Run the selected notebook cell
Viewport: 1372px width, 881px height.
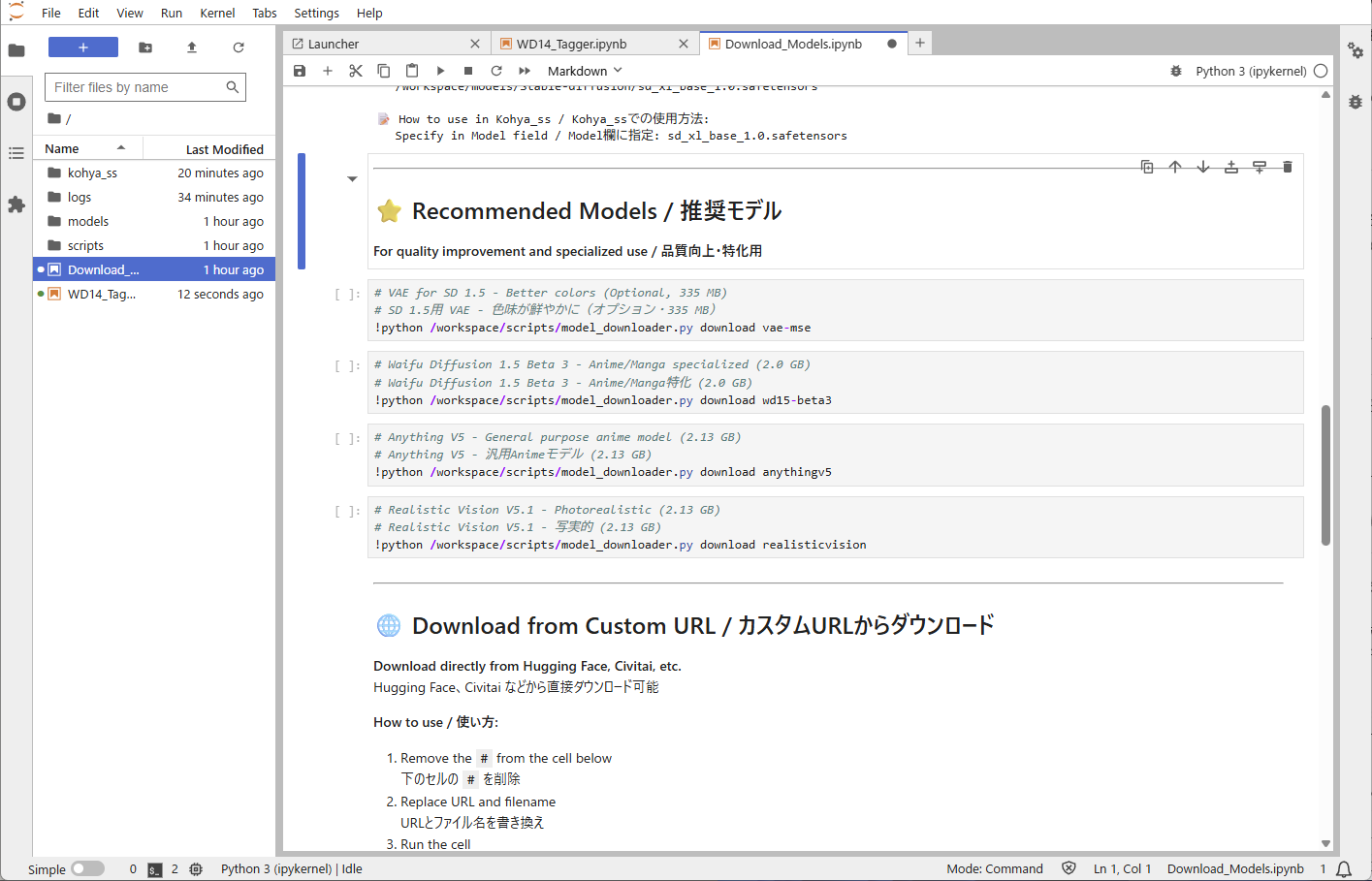pyautogui.click(x=440, y=70)
